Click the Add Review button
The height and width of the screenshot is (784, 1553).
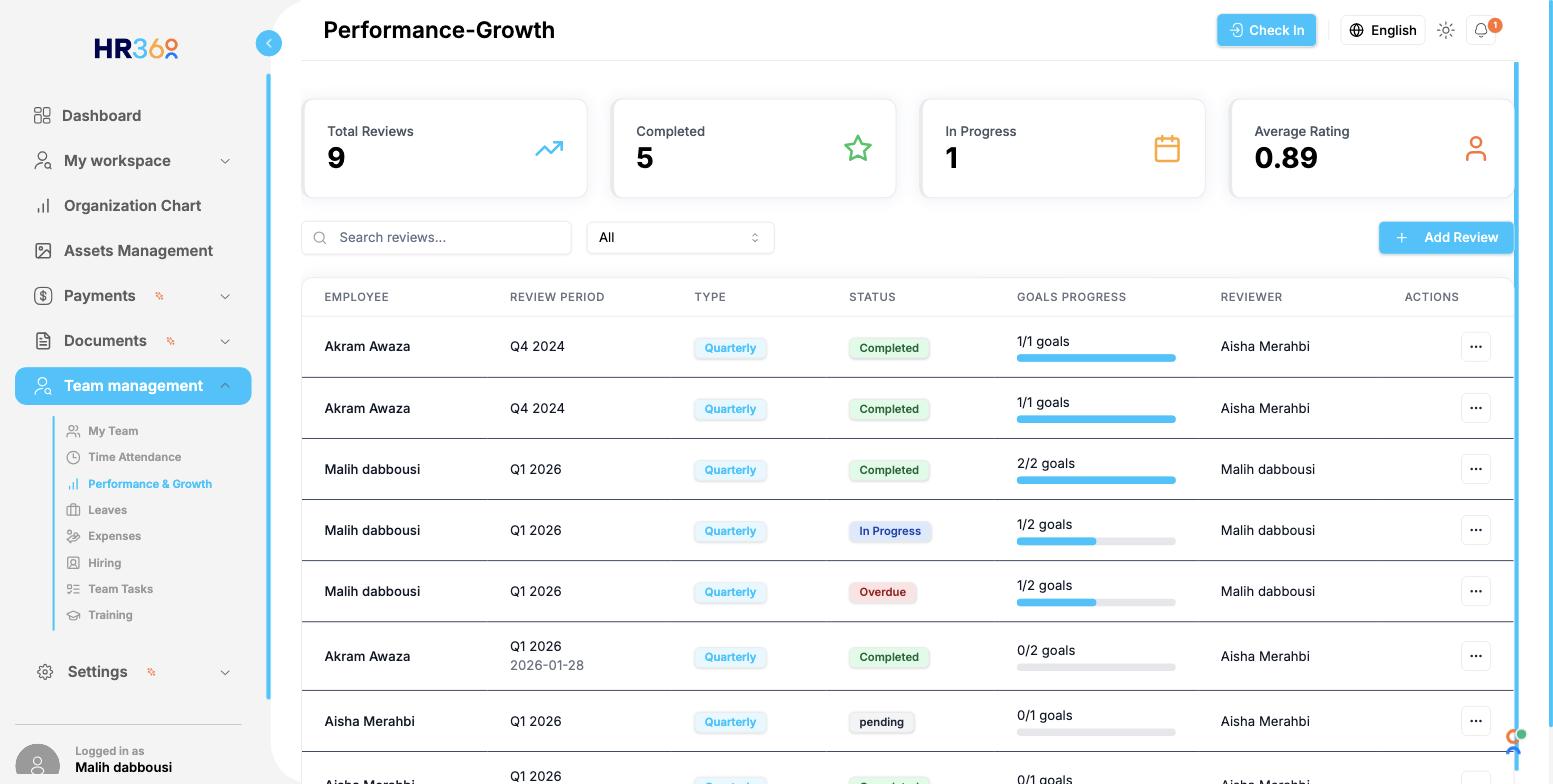point(1445,238)
